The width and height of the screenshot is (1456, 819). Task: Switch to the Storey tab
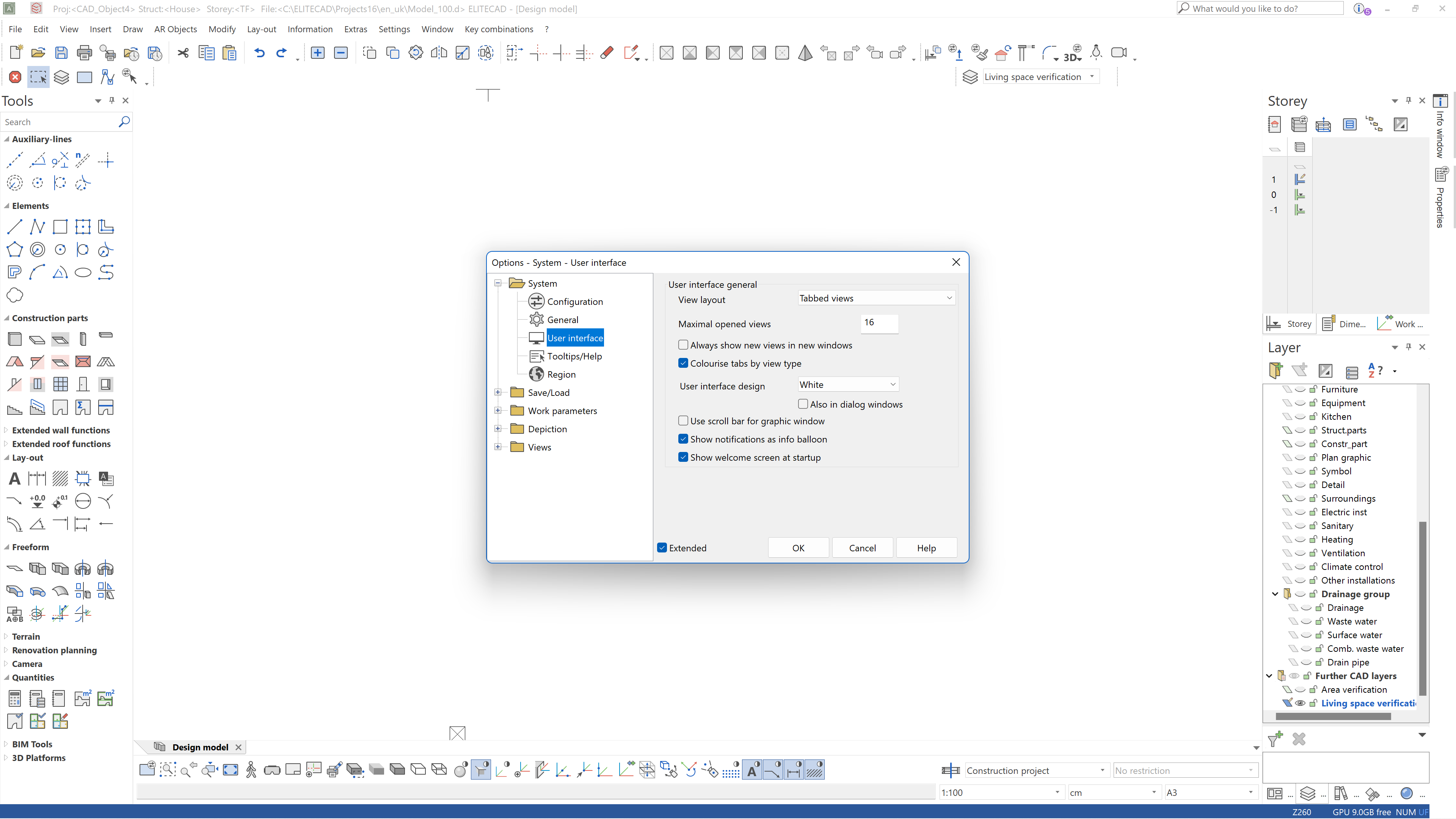(x=1289, y=323)
